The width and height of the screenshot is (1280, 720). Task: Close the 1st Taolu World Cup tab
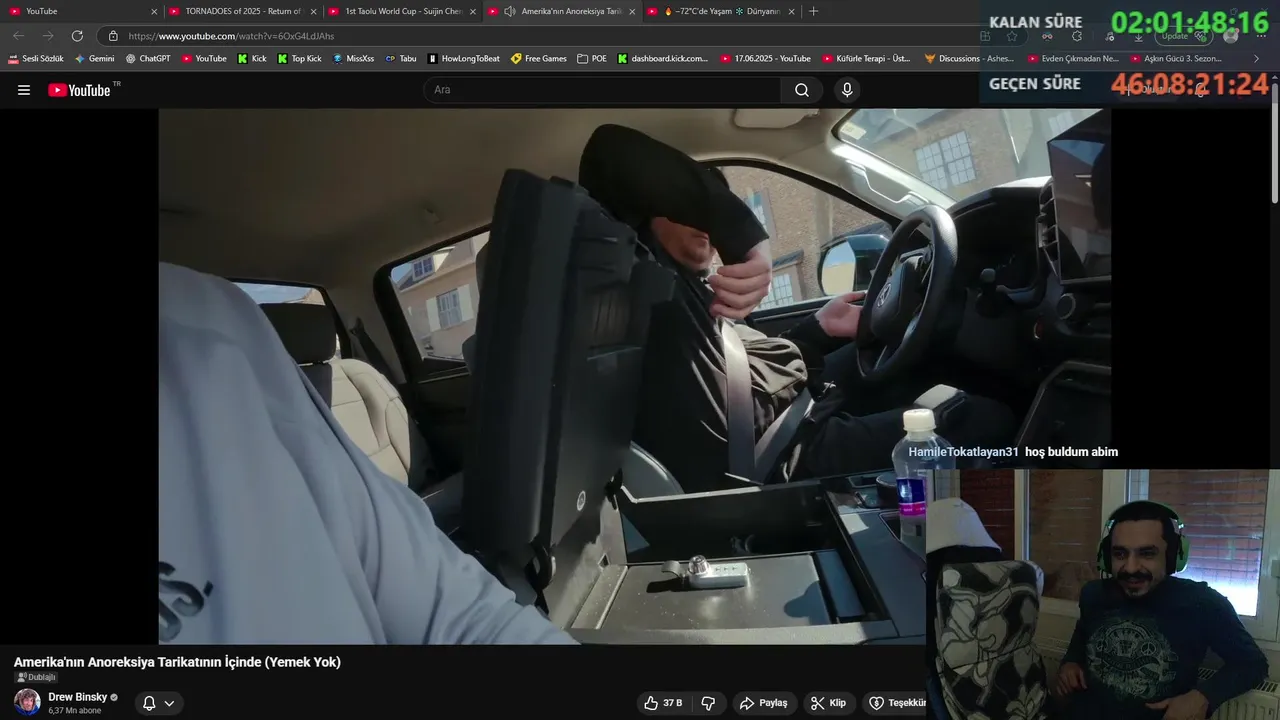[x=472, y=11]
